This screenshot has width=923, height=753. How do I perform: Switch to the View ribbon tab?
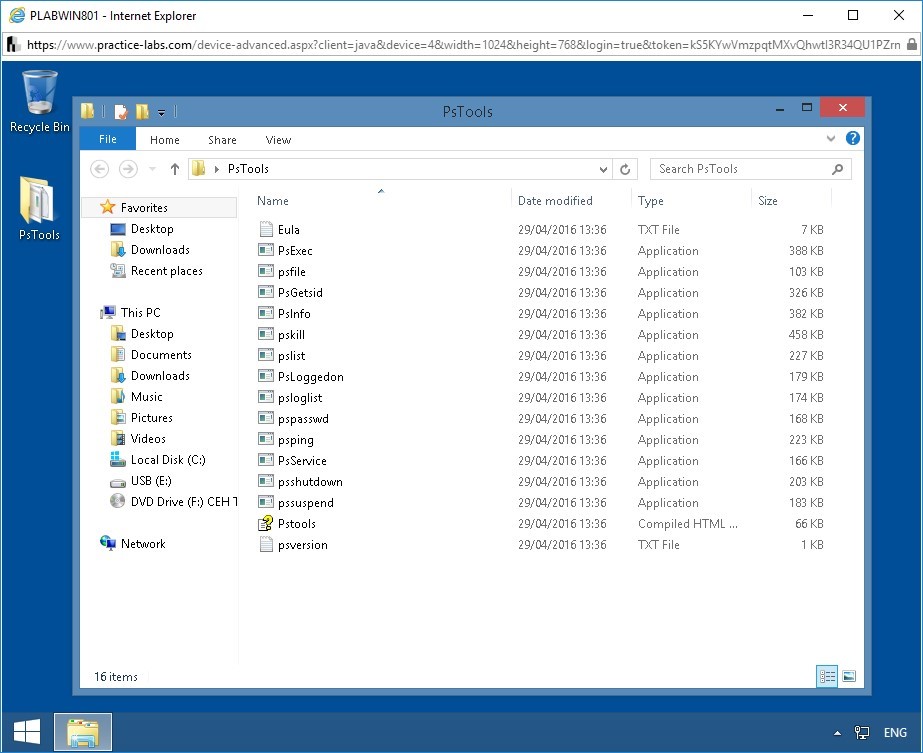[x=278, y=140]
